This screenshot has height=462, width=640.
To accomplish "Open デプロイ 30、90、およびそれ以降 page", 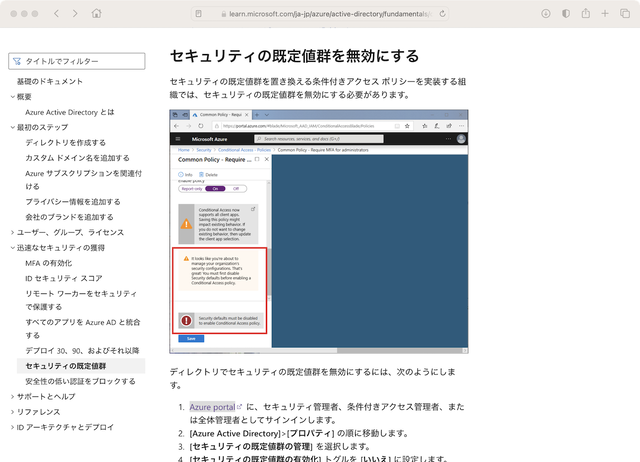I will coord(82,351).
